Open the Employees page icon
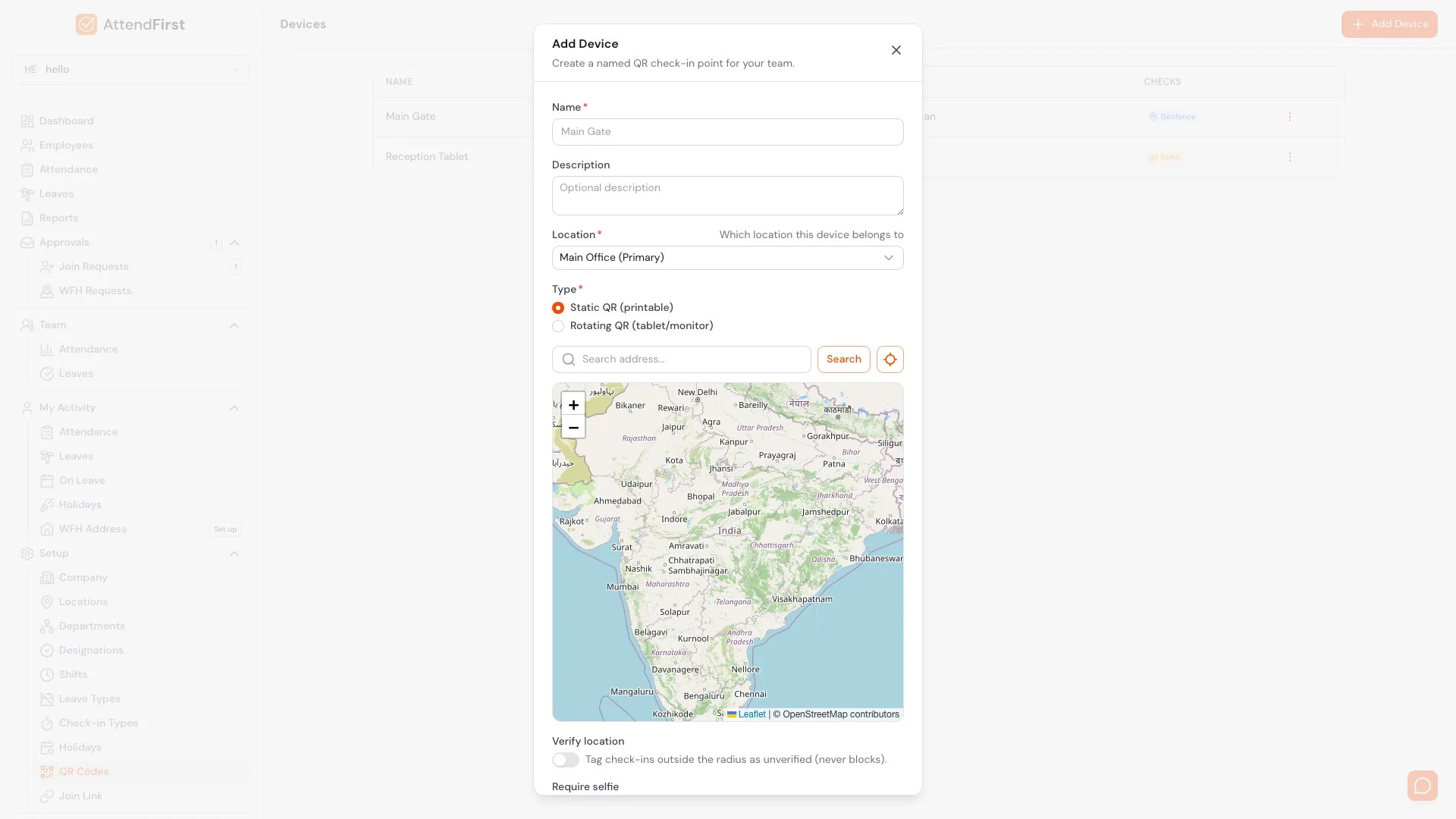The width and height of the screenshot is (1456, 819). pos(27,146)
